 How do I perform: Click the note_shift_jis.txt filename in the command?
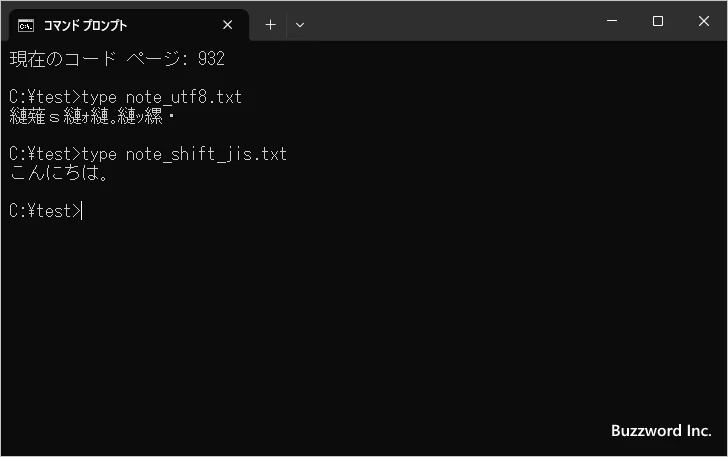tap(206, 154)
